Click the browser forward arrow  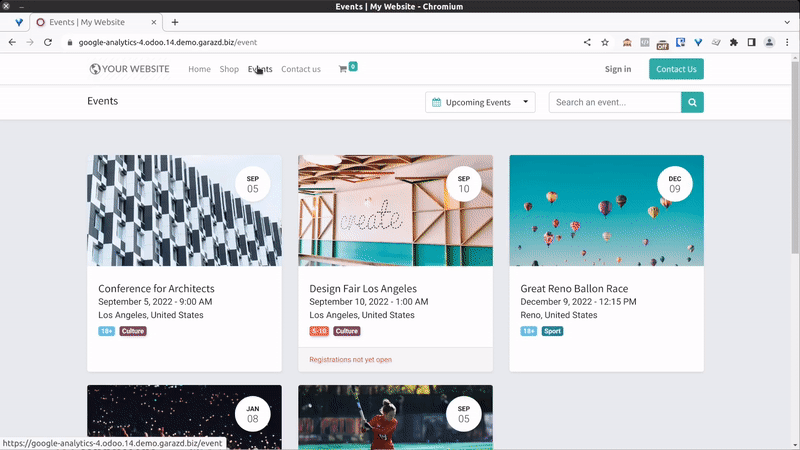click(x=30, y=42)
